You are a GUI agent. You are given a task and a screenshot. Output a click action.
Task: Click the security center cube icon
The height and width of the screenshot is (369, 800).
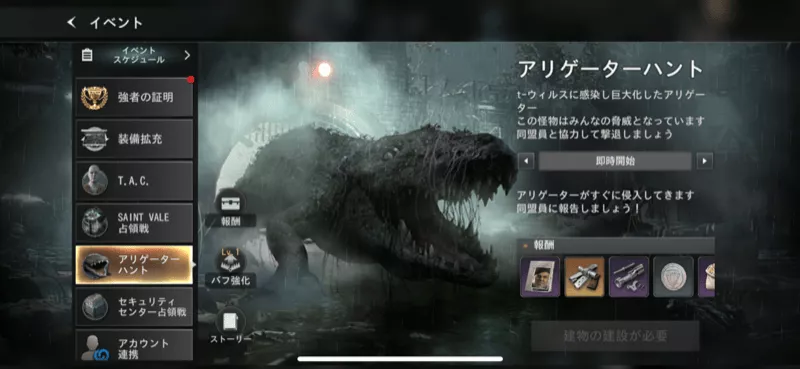(95, 307)
